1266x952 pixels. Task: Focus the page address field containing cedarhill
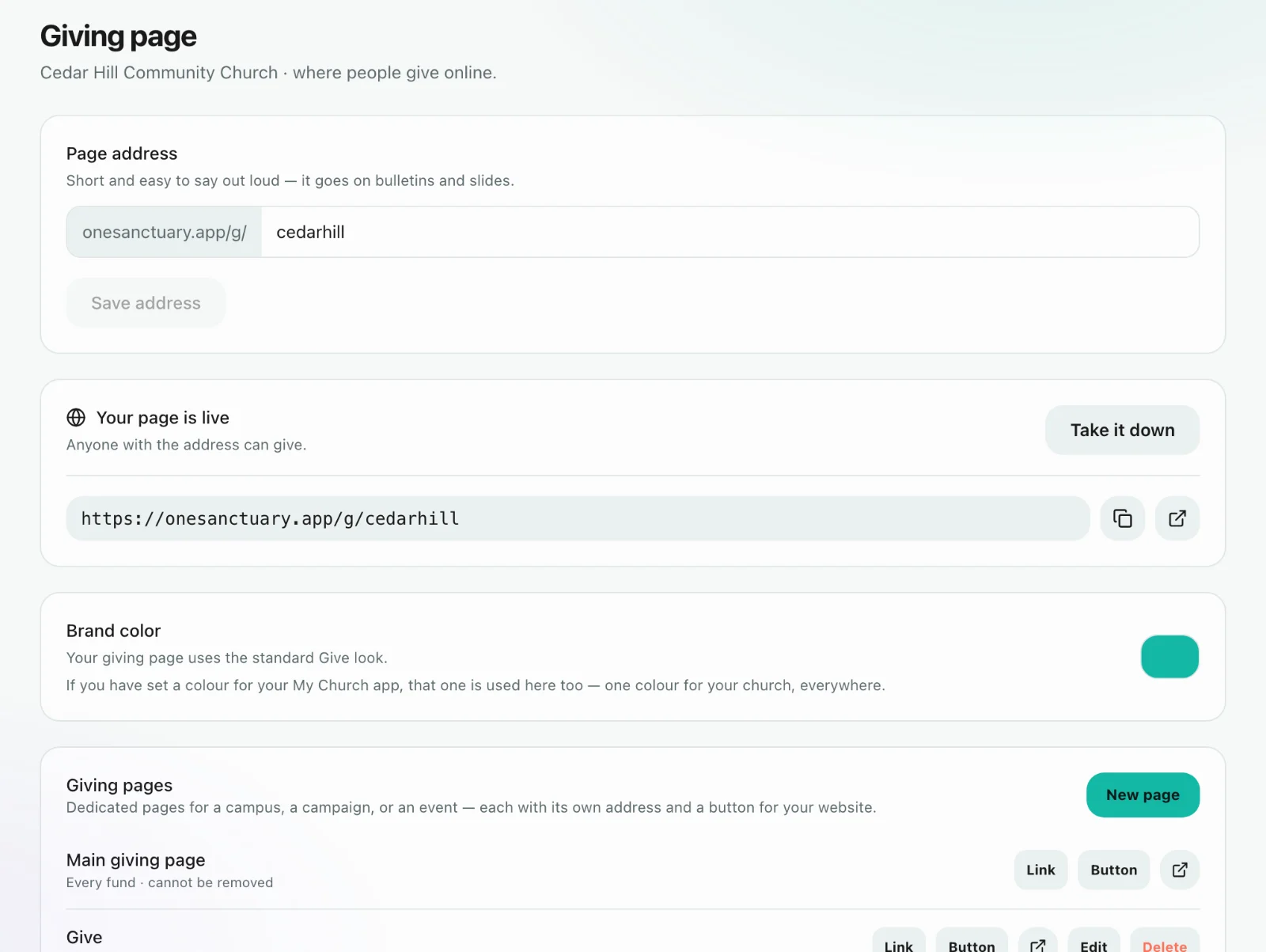pos(730,232)
